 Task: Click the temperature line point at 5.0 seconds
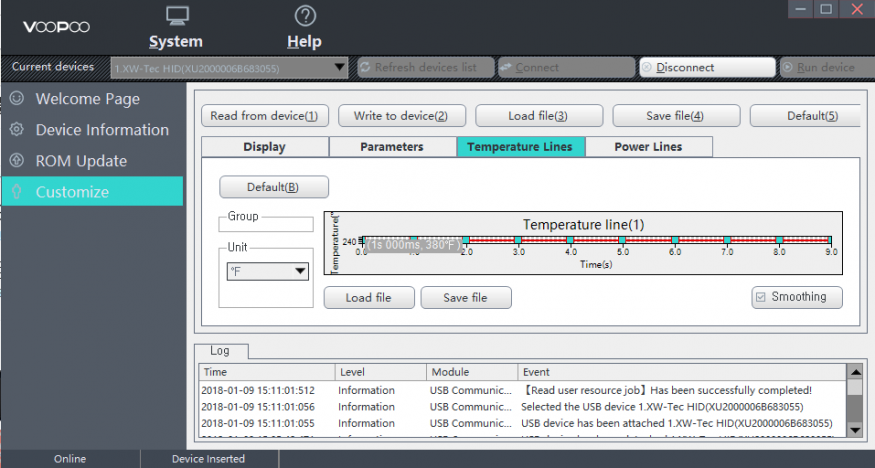click(x=622, y=240)
